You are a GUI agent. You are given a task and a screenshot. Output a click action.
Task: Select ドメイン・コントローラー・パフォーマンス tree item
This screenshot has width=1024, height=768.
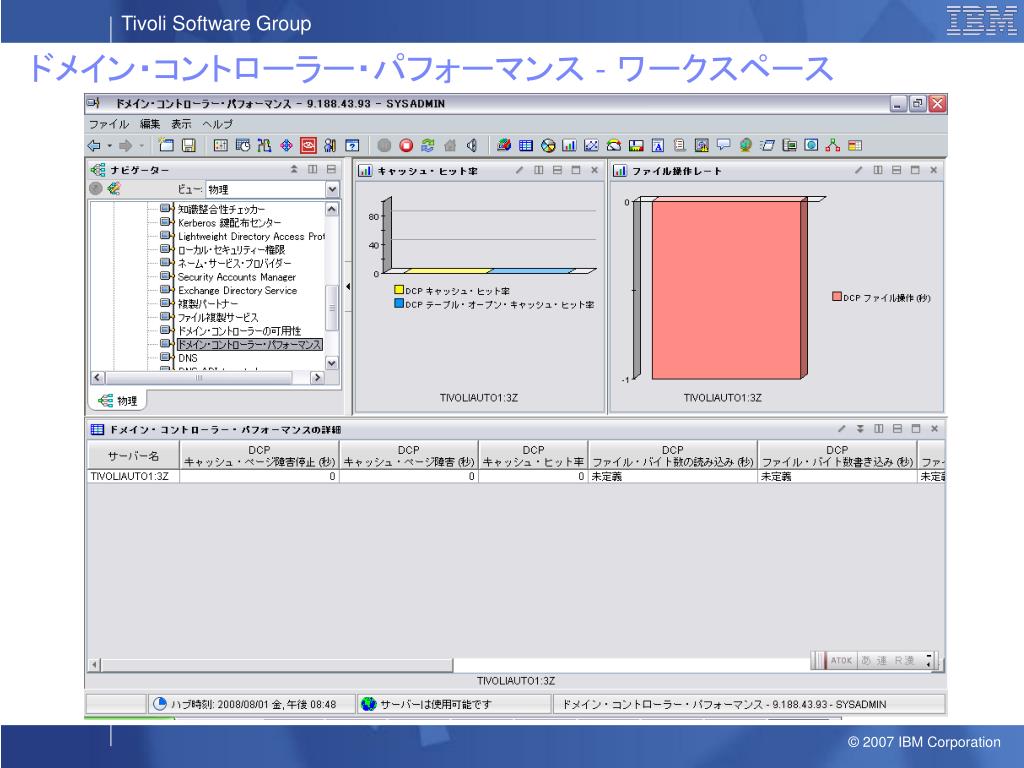pos(249,344)
